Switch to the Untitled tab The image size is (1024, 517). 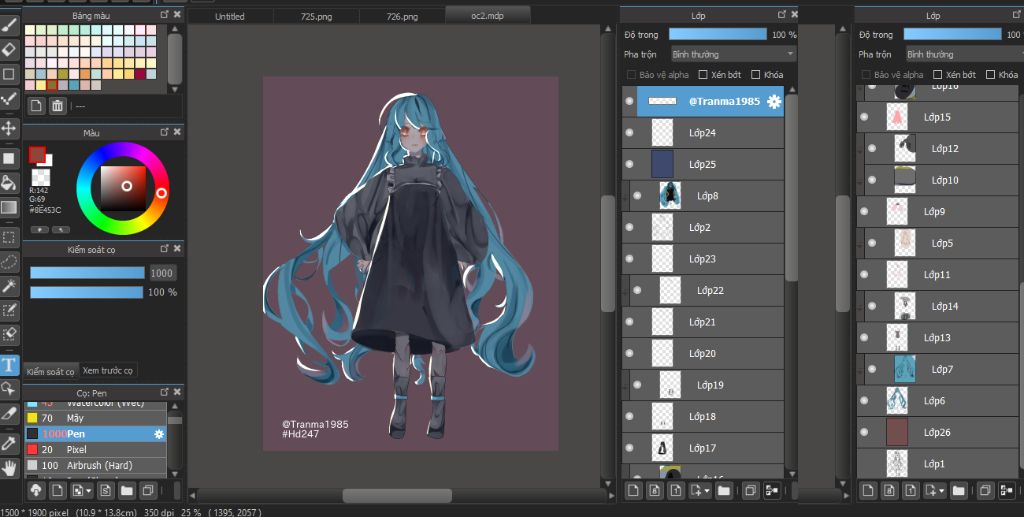(x=230, y=16)
